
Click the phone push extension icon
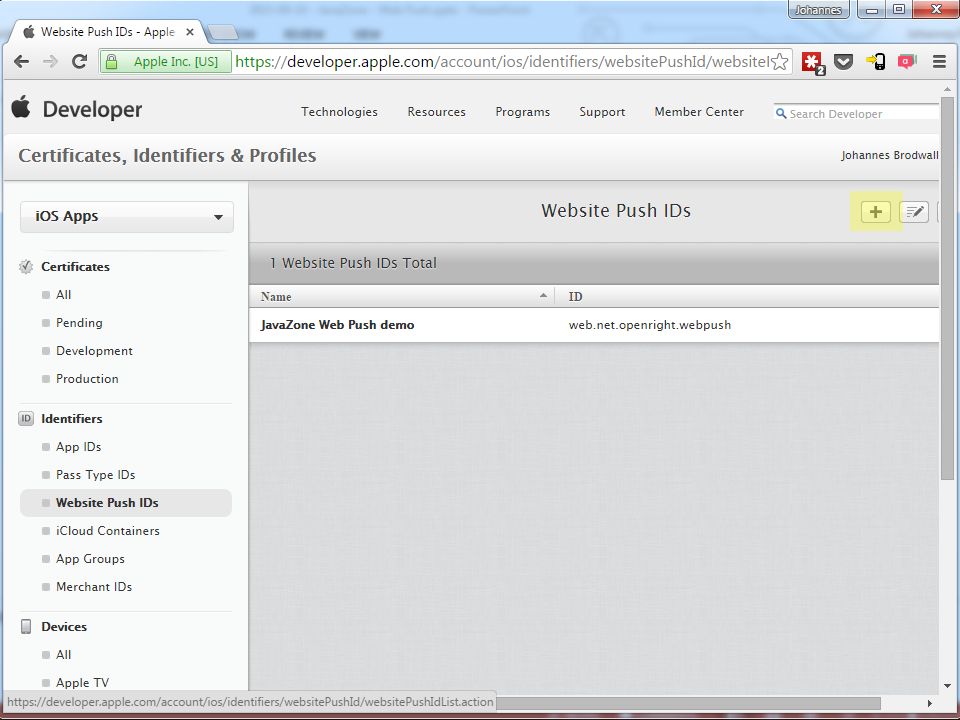876,61
